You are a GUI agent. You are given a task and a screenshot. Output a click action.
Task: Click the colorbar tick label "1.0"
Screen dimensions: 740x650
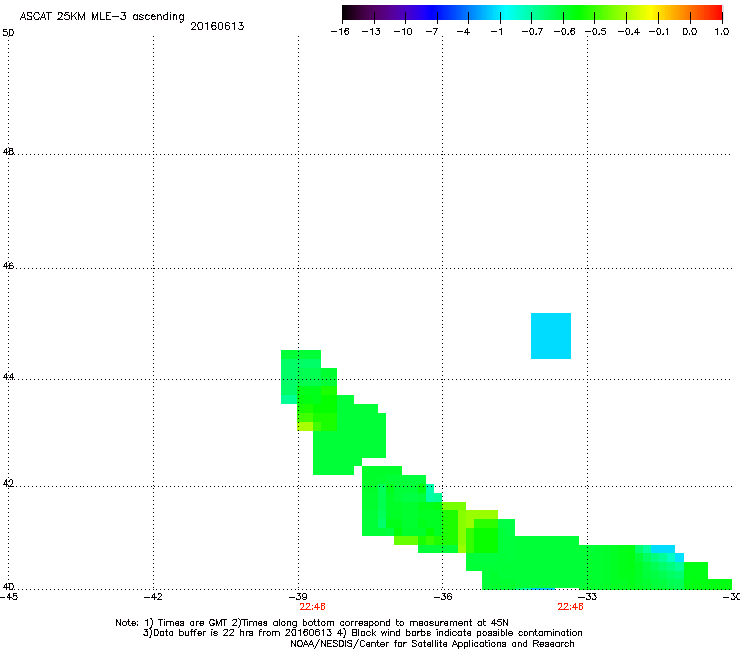tap(722, 32)
